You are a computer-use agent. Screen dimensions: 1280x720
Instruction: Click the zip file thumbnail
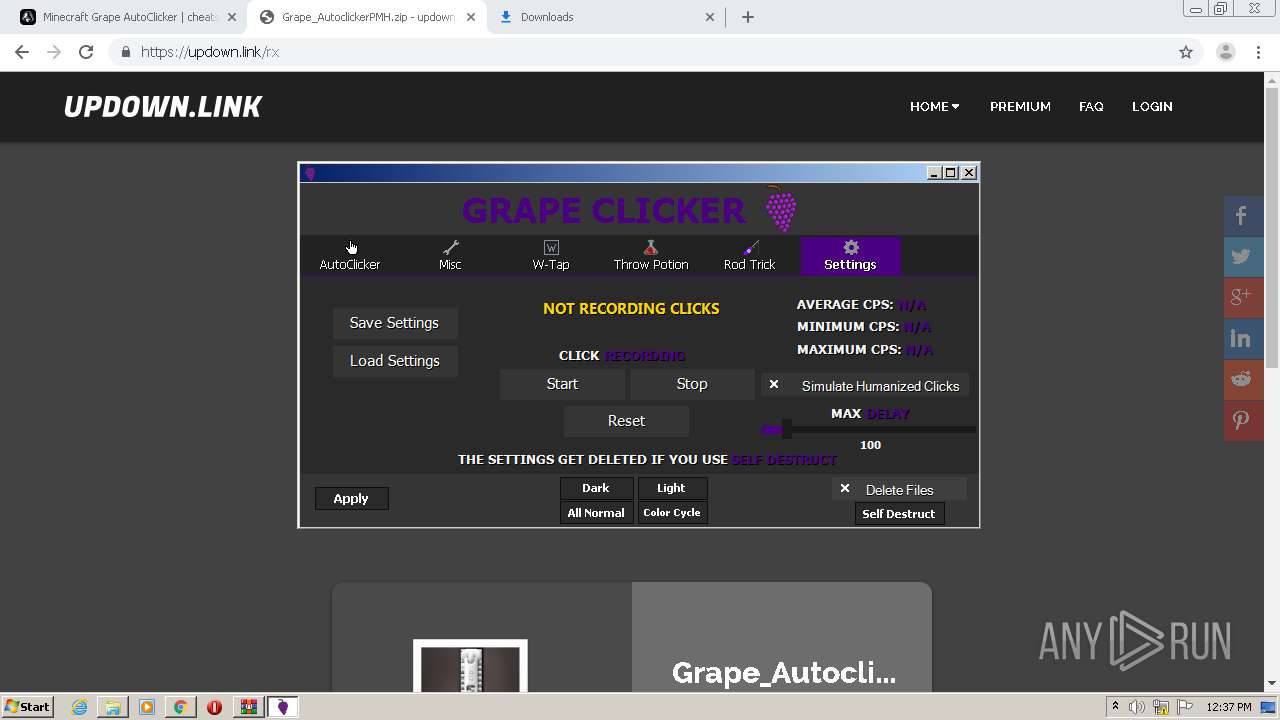[x=470, y=666]
